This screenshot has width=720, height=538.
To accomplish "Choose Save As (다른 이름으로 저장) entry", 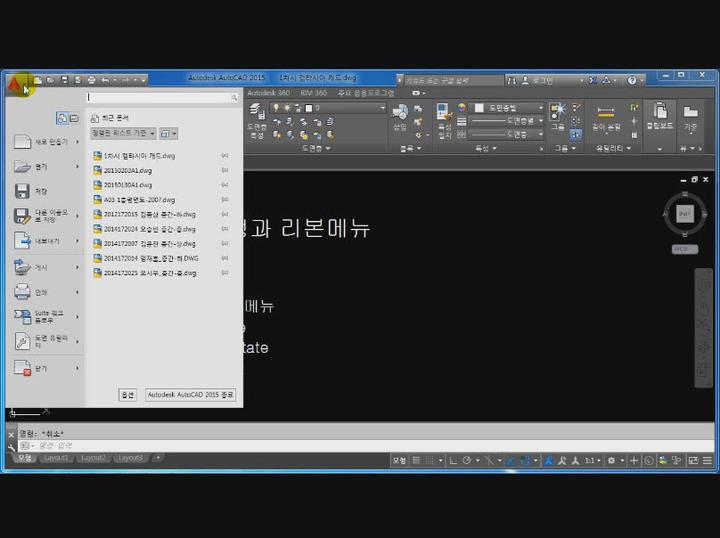I will (x=46, y=216).
